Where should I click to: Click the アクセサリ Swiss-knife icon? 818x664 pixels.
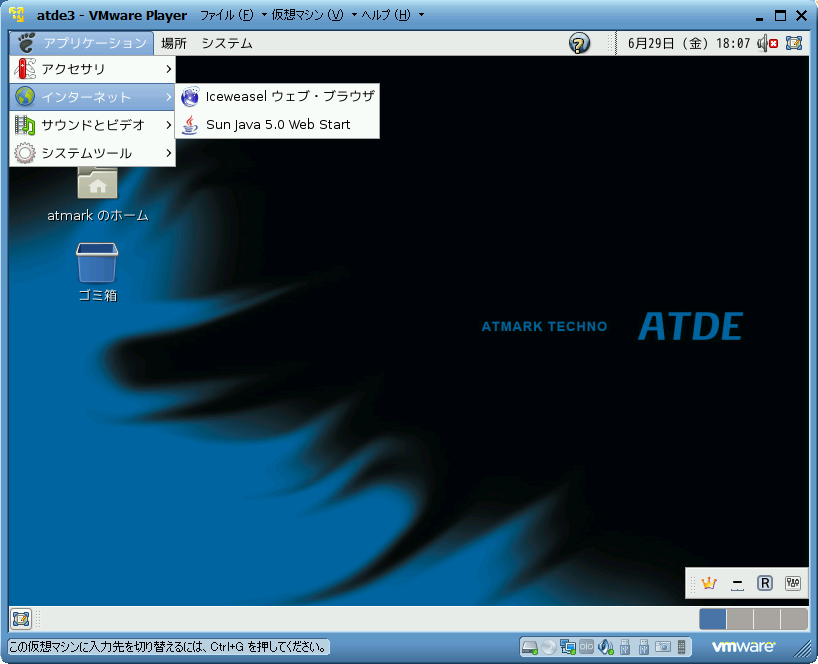(x=25, y=69)
